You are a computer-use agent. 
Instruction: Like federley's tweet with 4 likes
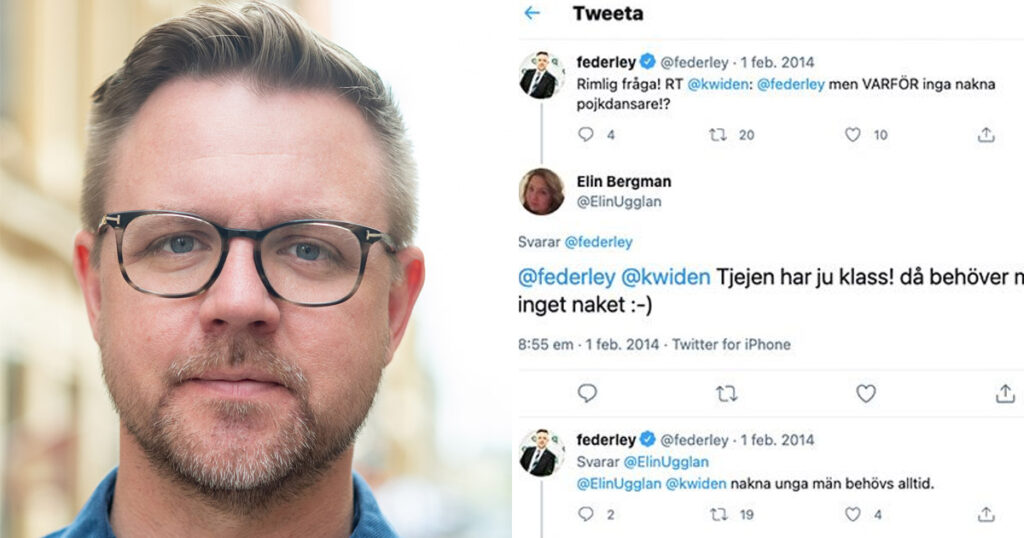coord(853,514)
